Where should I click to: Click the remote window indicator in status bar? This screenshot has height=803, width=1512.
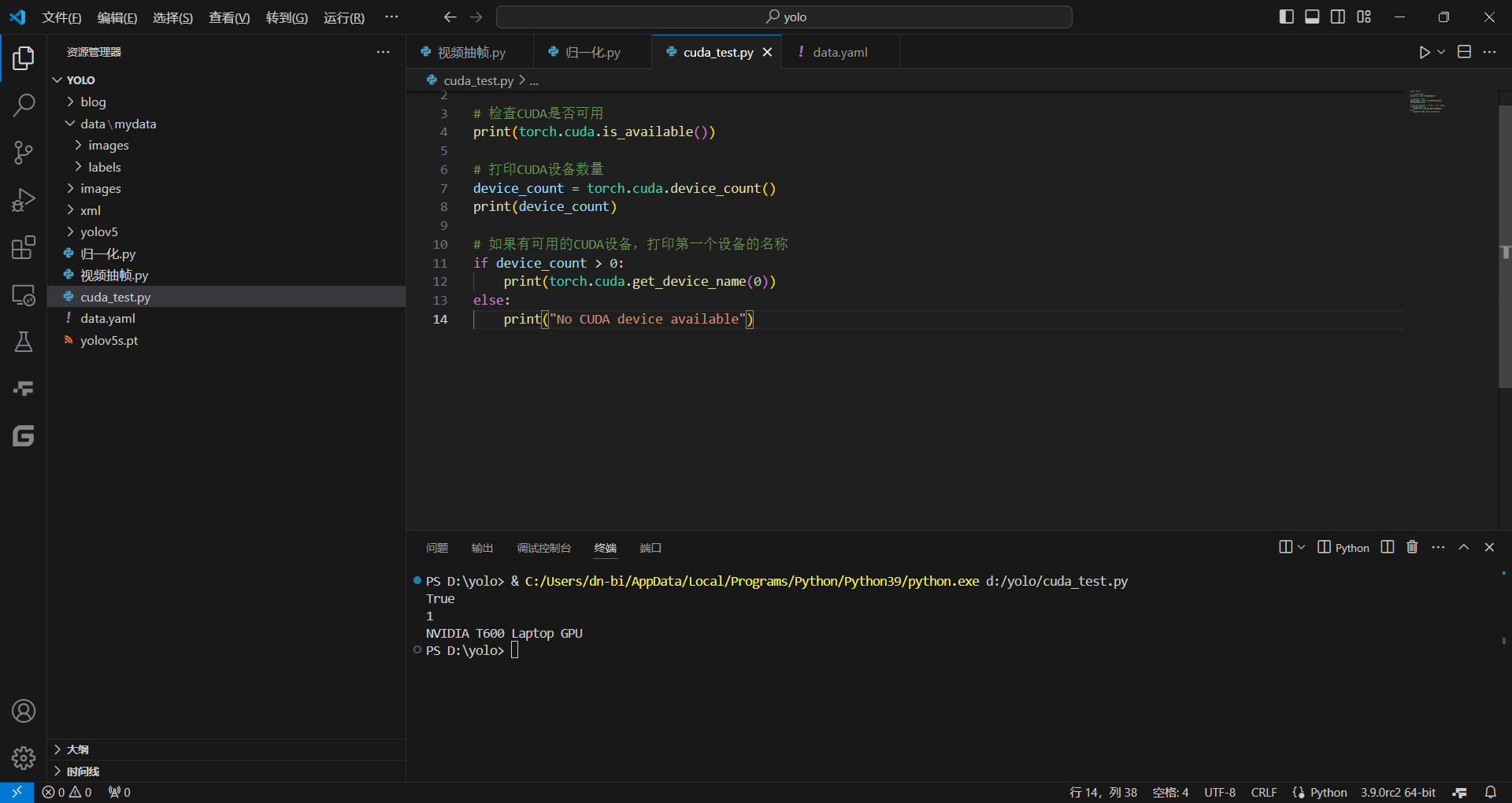[17, 793]
